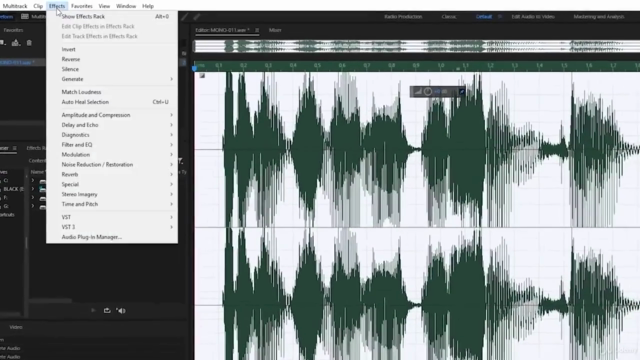
Task: Expand the C: drive tree arrow
Action: 33,180
